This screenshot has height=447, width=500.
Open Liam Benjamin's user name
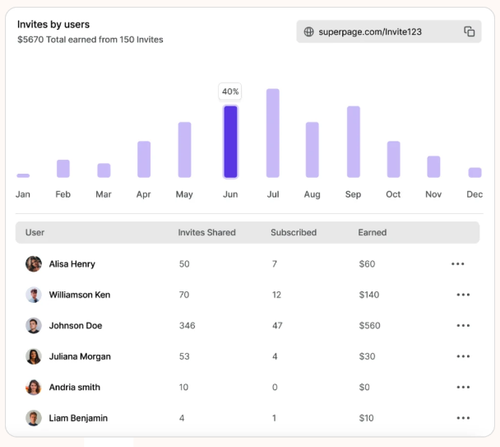tap(78, 418)
